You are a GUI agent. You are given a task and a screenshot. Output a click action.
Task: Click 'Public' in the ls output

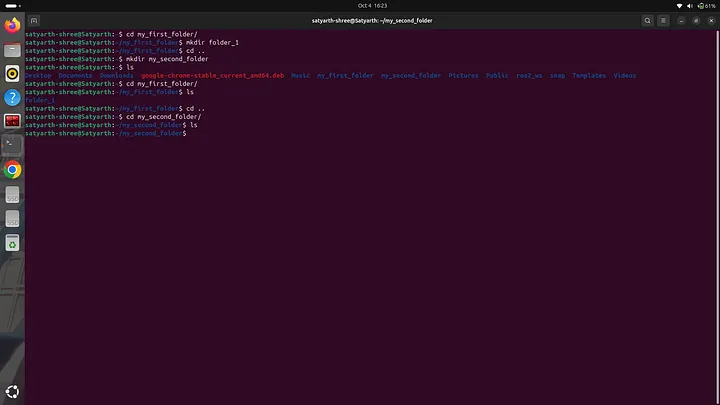tap(497, 75)
